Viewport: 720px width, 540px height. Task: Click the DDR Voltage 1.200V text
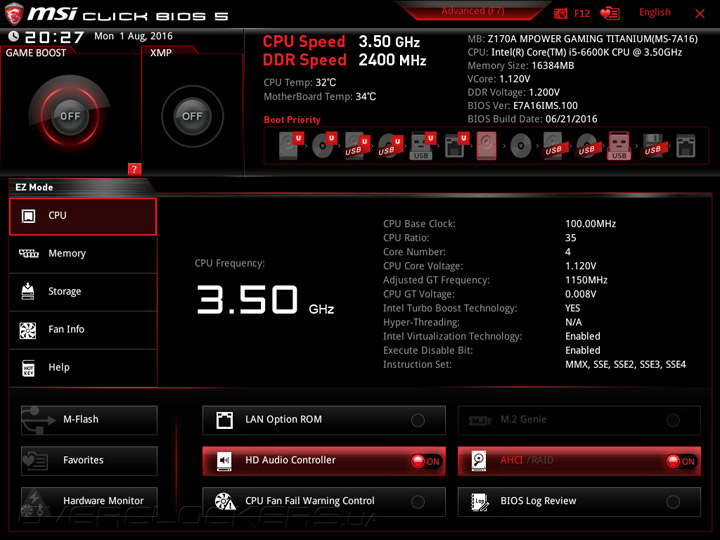(513, 92)
